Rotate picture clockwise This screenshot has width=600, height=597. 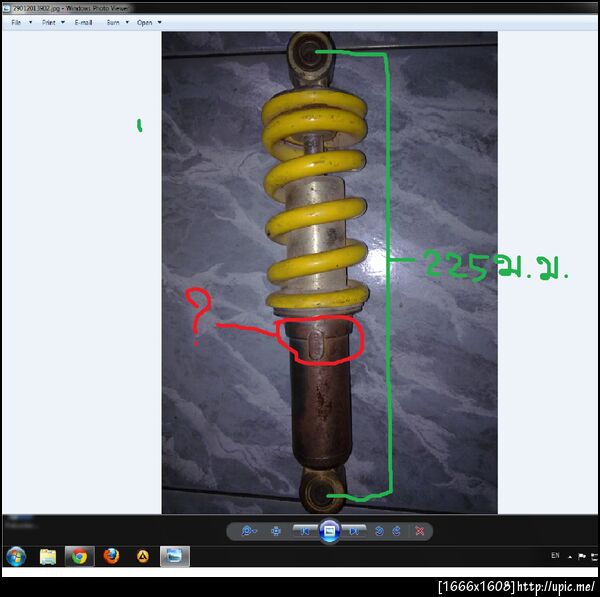click(x=396, y=531)
